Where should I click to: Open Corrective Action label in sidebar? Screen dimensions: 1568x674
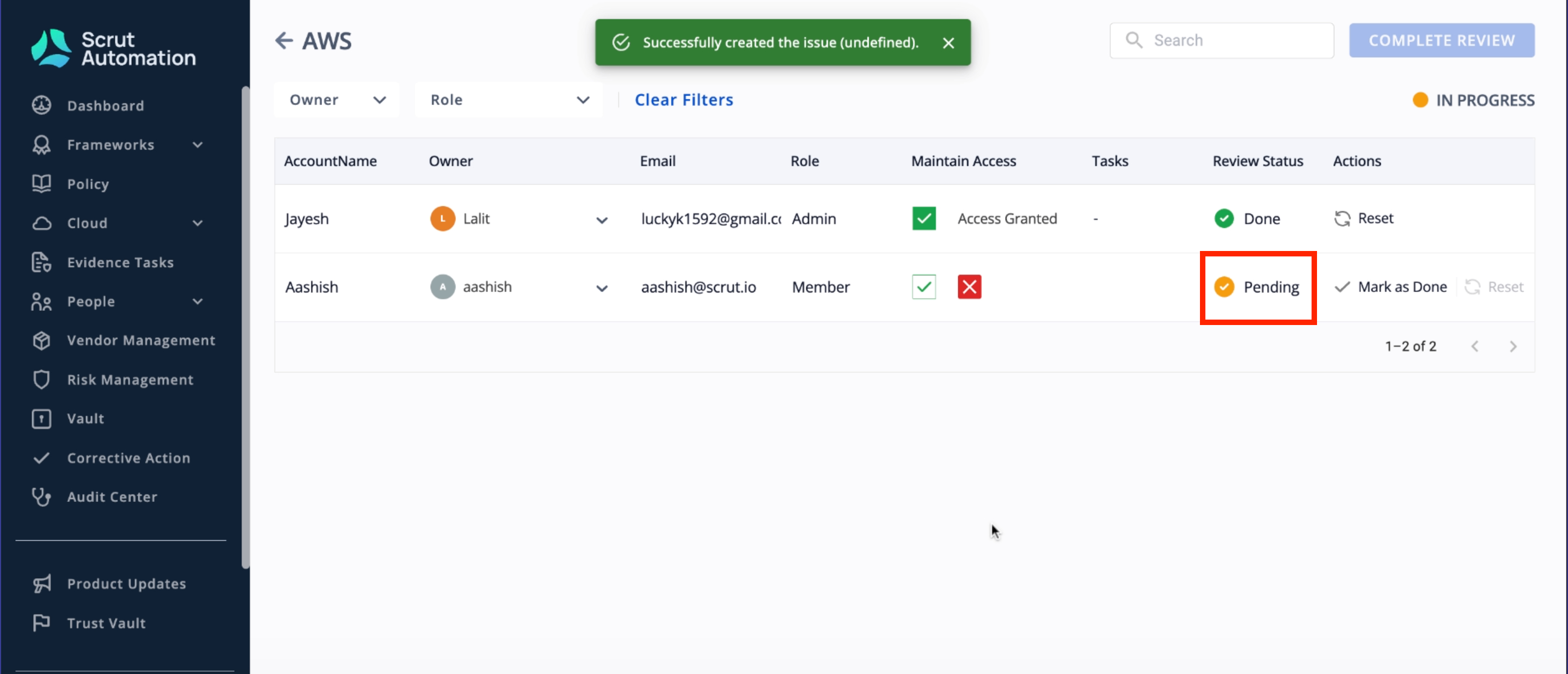(x=128, y=458)
